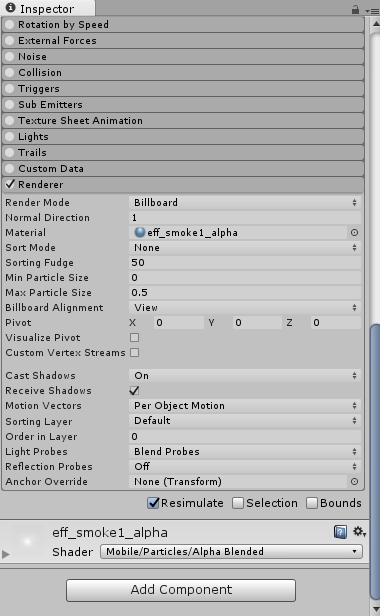Viewport: 380px width, 616px height.
Task: Click the scrollbar down arrow
Action: pyautogui.click(x=376, y=609)
